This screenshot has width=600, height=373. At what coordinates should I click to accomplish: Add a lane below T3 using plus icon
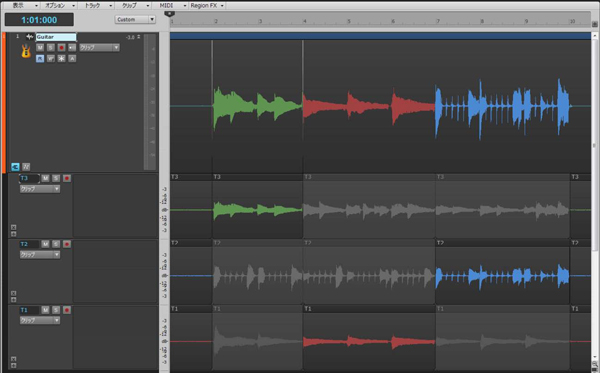[x=13, y=234]
